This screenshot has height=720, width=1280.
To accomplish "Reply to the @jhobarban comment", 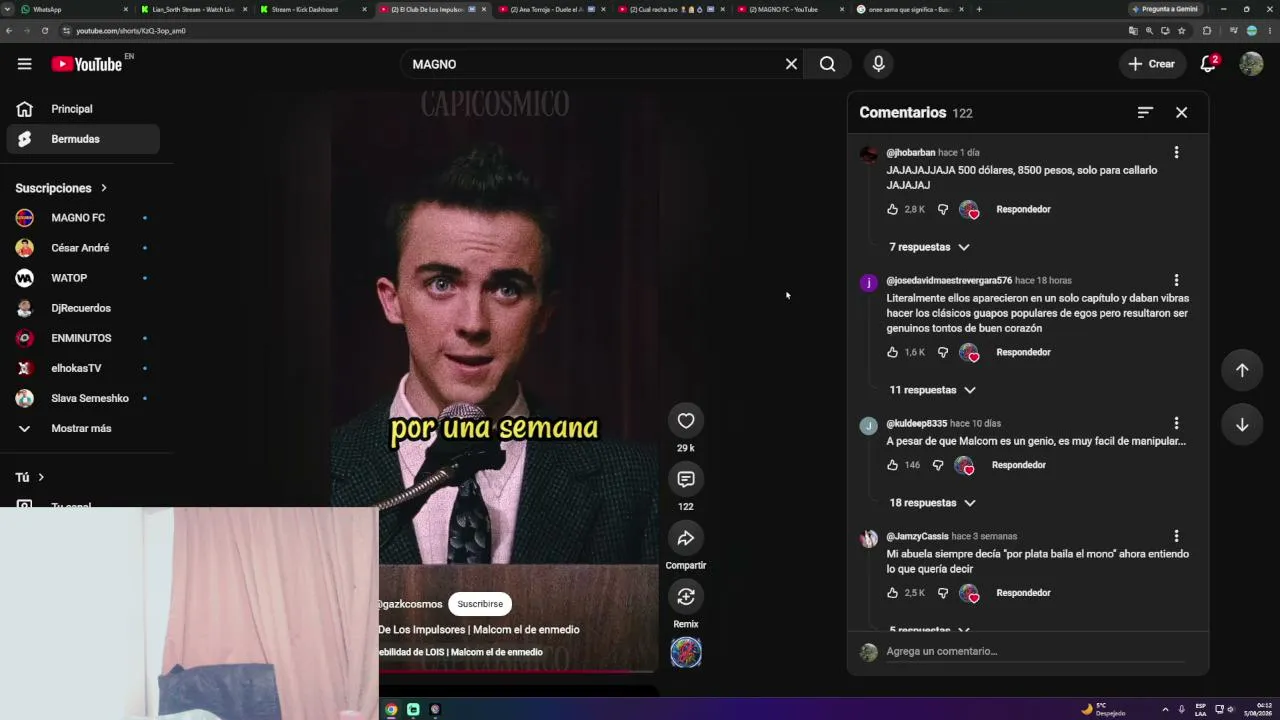I will (x=1023, y=209).
